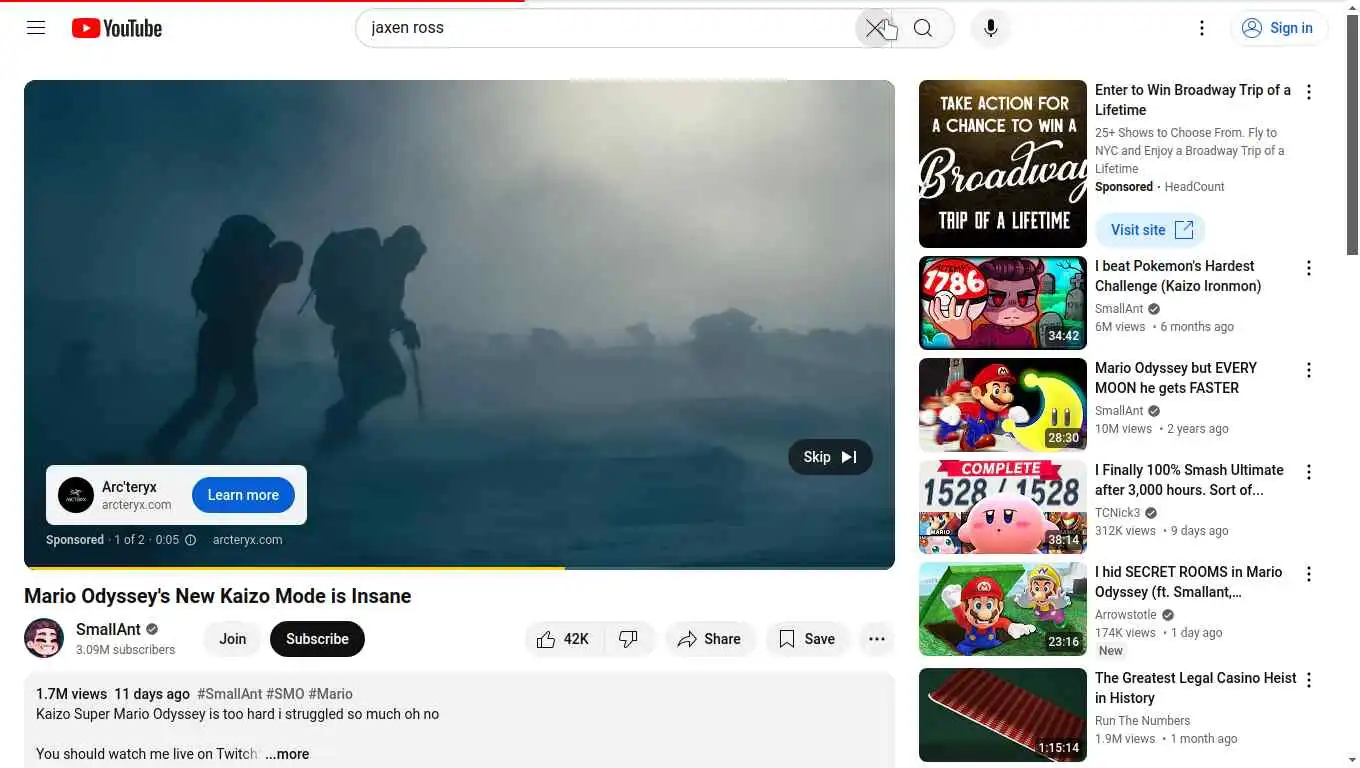Visit site for HeadCount ad
Screen dimensions: 1360x768
tap(1150, 230)
